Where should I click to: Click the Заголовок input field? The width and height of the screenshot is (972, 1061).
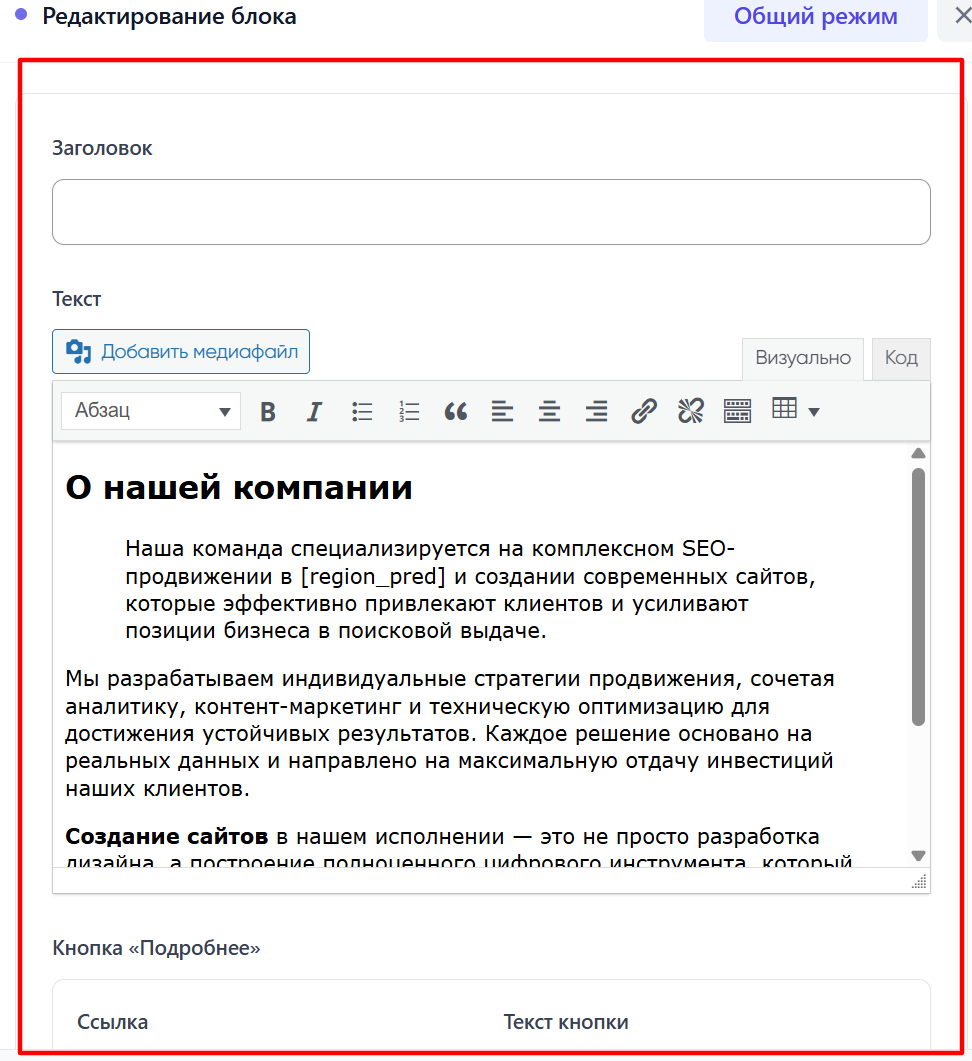click(491, 212)
